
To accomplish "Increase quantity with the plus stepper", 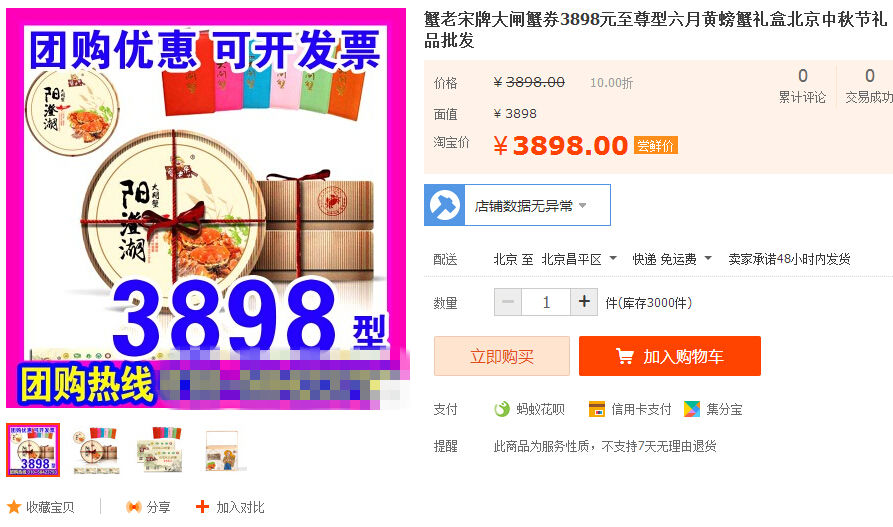I will coord(584,302).
